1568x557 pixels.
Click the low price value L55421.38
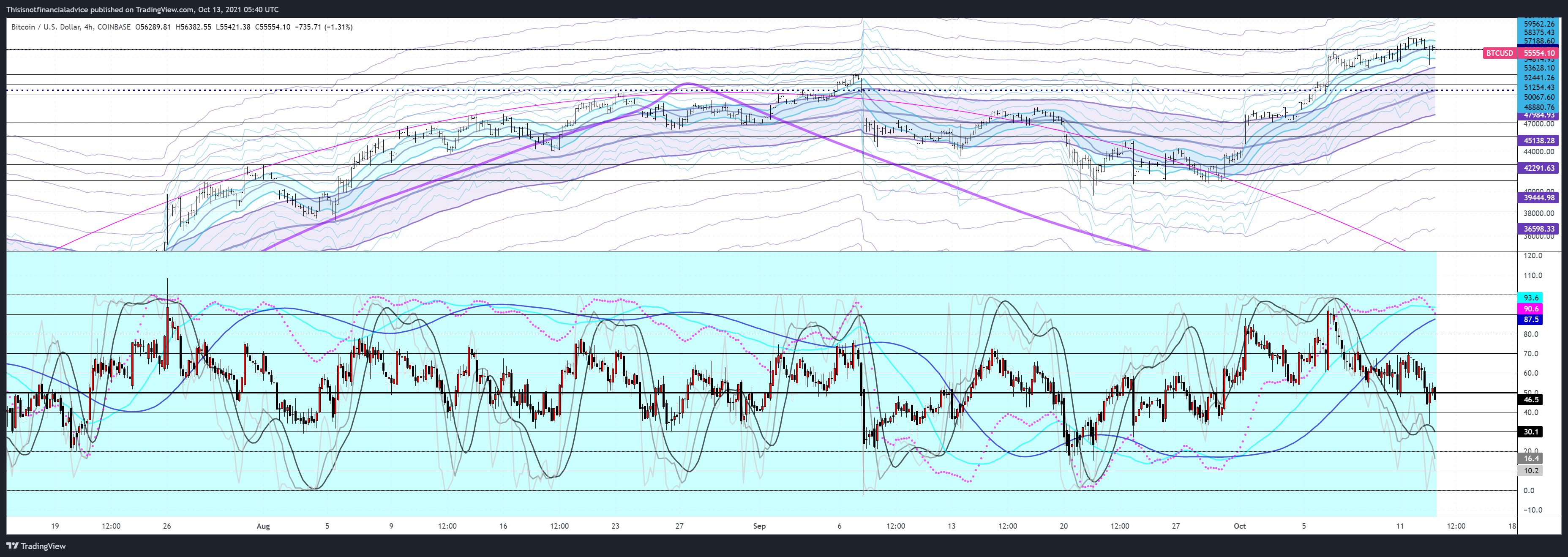click(233, 27)
